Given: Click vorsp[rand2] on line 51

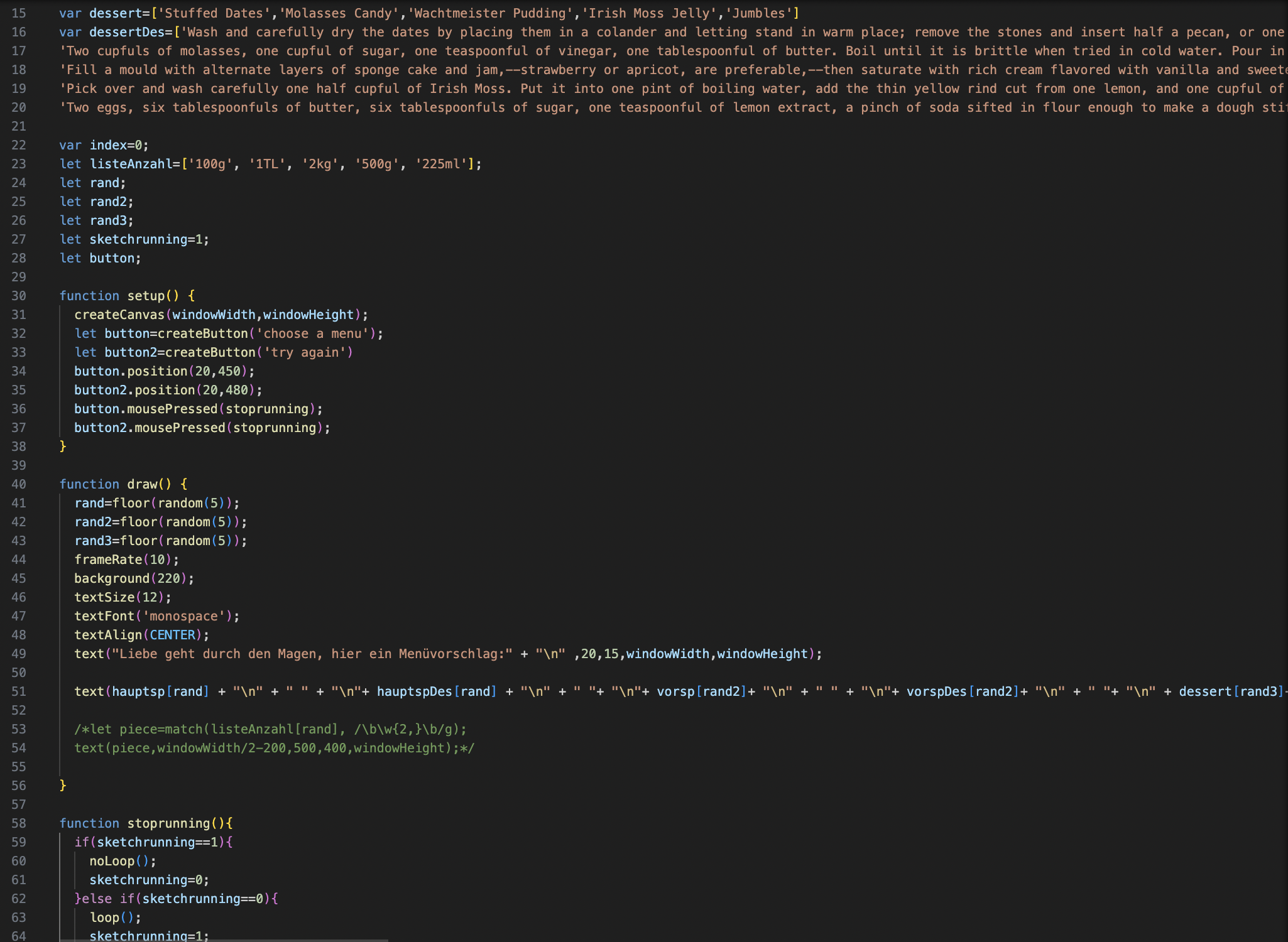Looking at the screenshot, I should click(702, 691).
